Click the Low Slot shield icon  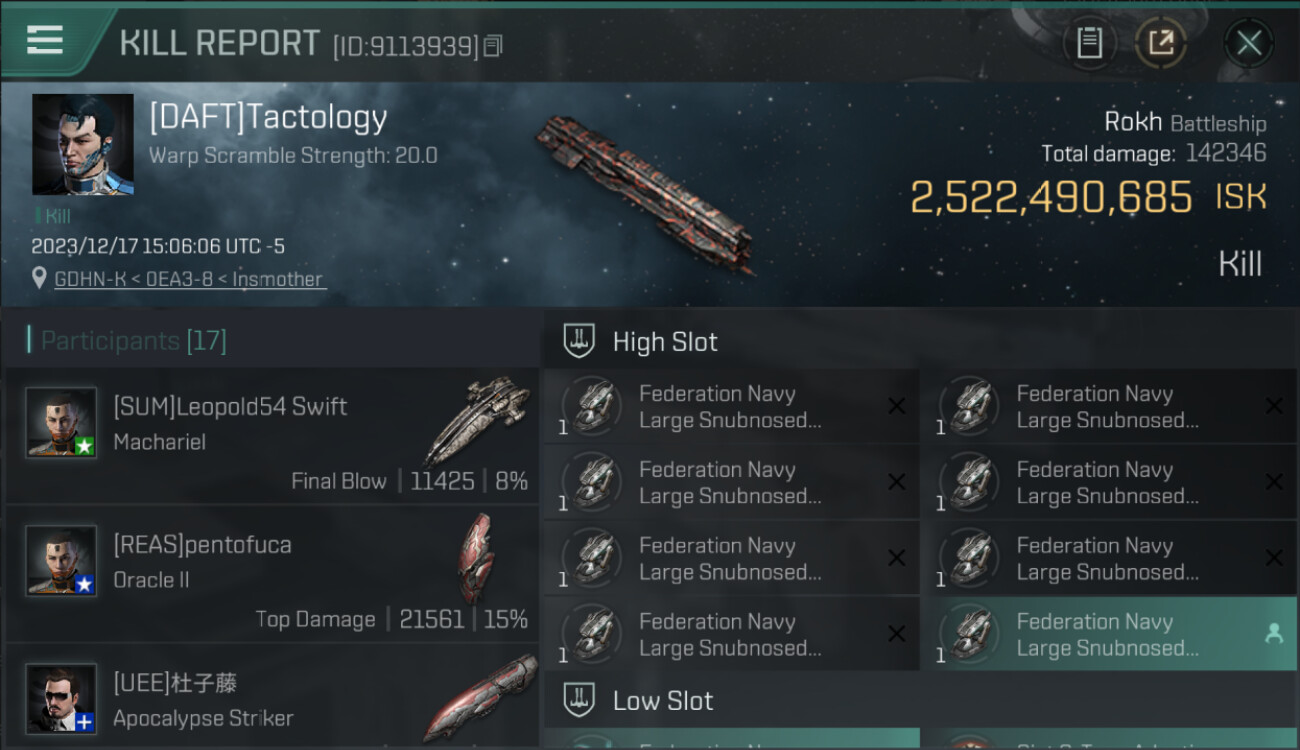(579, 700)
